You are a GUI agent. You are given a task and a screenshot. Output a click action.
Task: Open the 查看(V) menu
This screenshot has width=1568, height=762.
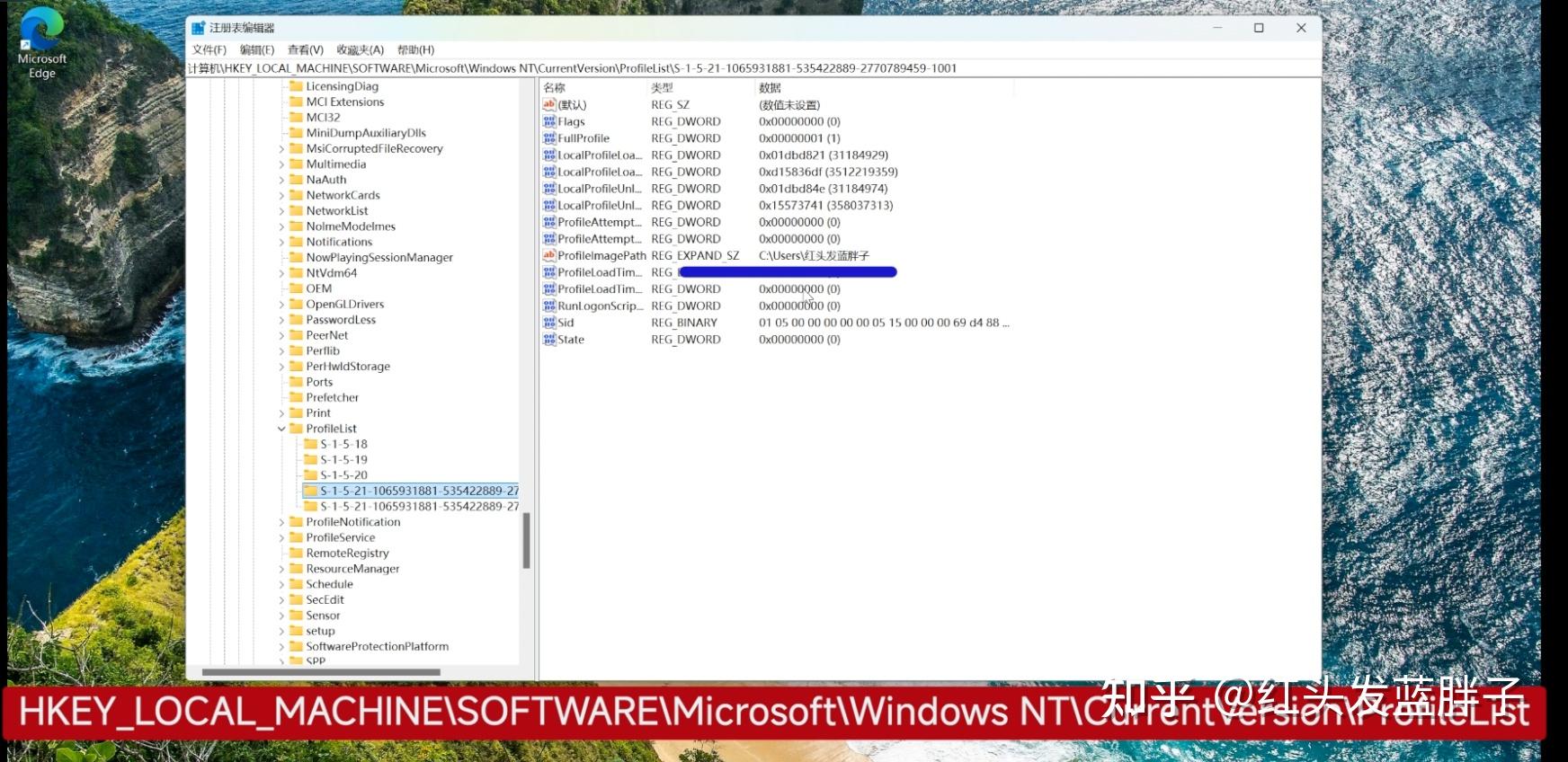(306, 50)
